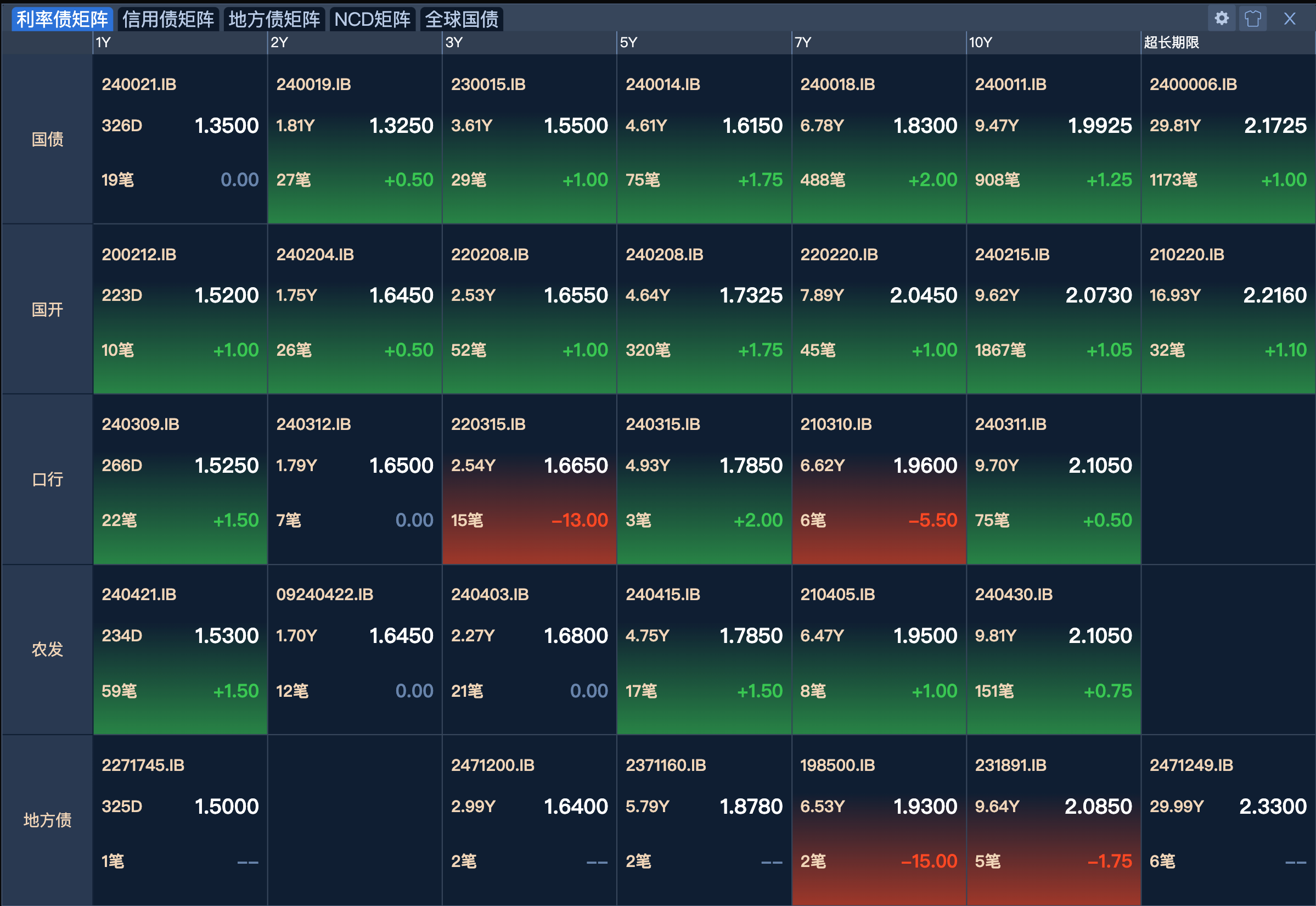The image size is (1316, 906).
Task: Click the 国开 row header
Action: click(47, 309)
